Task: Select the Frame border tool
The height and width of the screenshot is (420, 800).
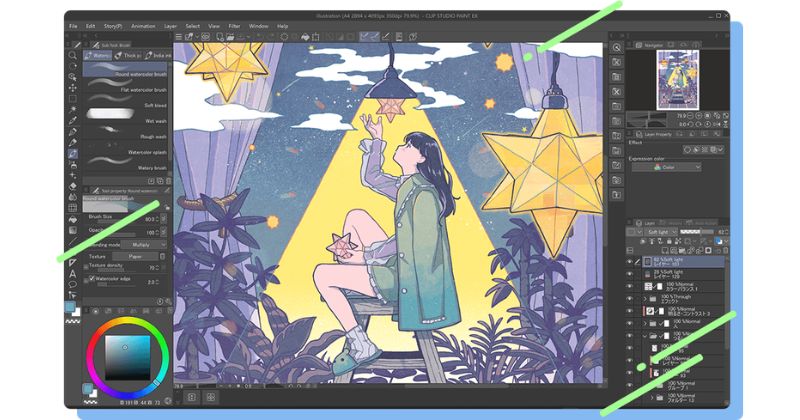Action: pos(72,263)
